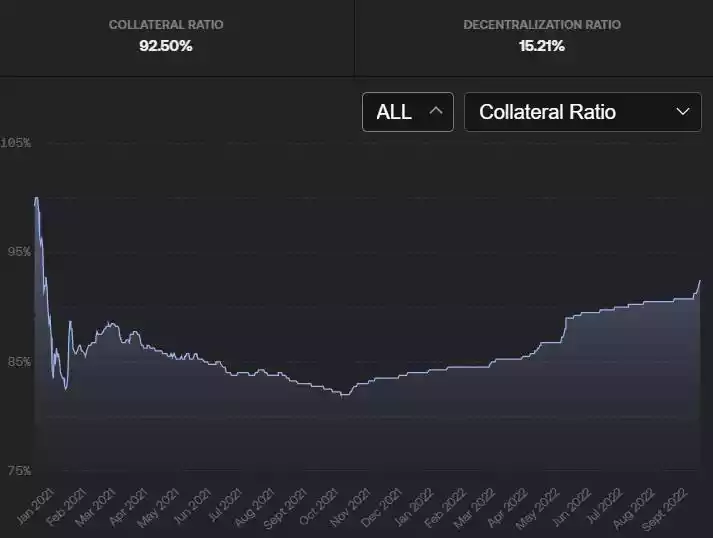Click the 92.50% collateral ratio value
The image size is (713, 538).
click(x=166, y=46)
